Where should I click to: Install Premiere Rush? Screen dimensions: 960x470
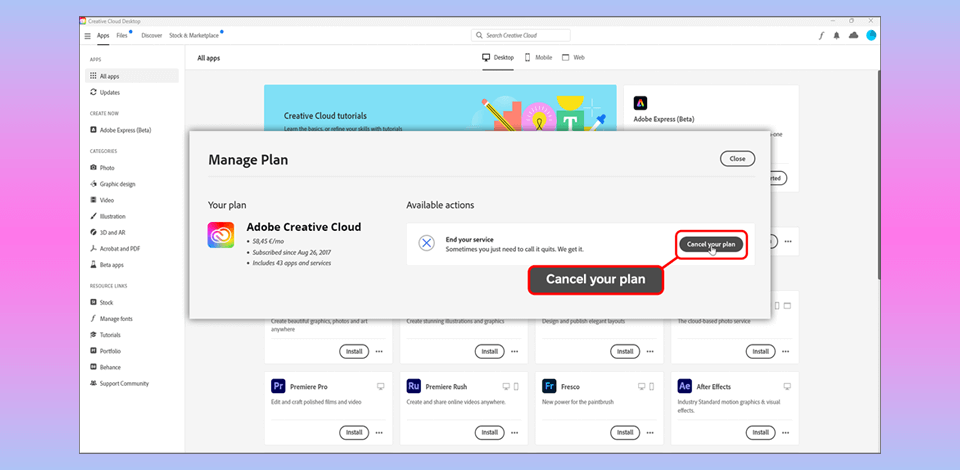(489, 433)
